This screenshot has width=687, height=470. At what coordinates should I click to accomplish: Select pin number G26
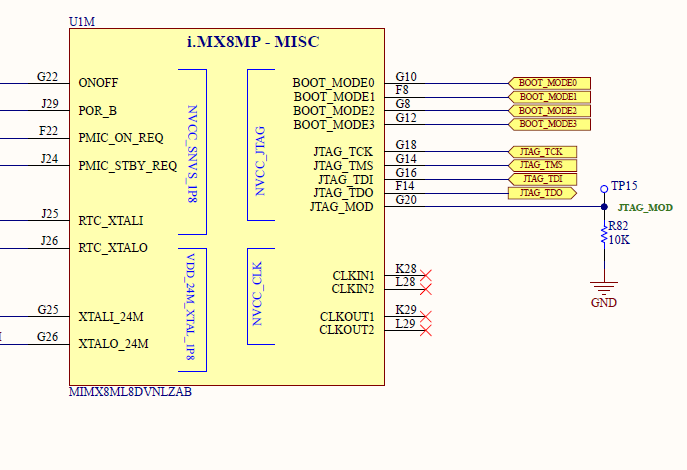click(x=47, y=337)
